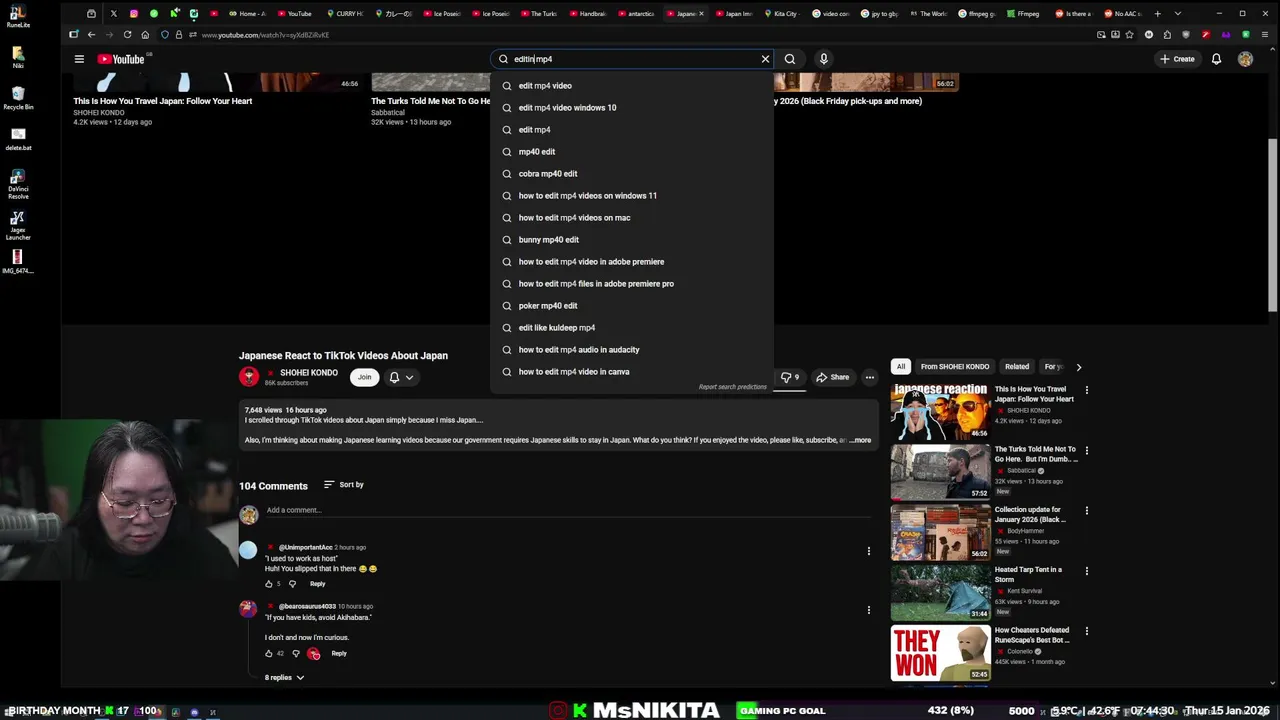Image resolution: width=1280 pixels, height=720 pixels.
Task: Open 'This Is How You Travel Japan' sidebar thumbnail
Action: pos(940,411)
